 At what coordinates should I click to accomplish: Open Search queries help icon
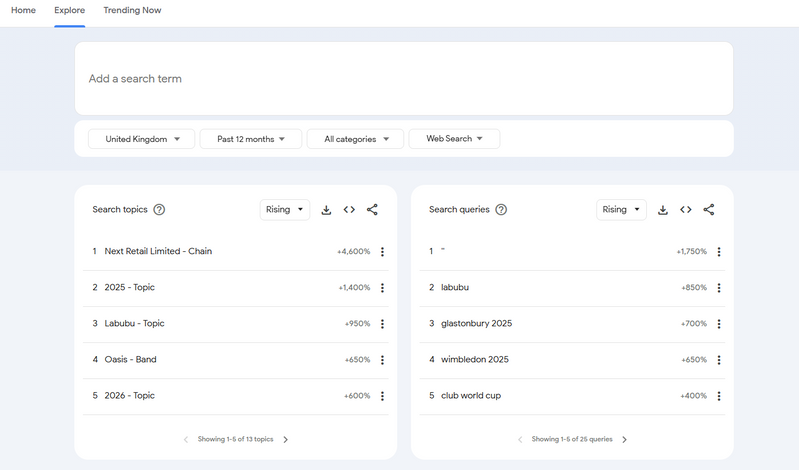point(501,210)
